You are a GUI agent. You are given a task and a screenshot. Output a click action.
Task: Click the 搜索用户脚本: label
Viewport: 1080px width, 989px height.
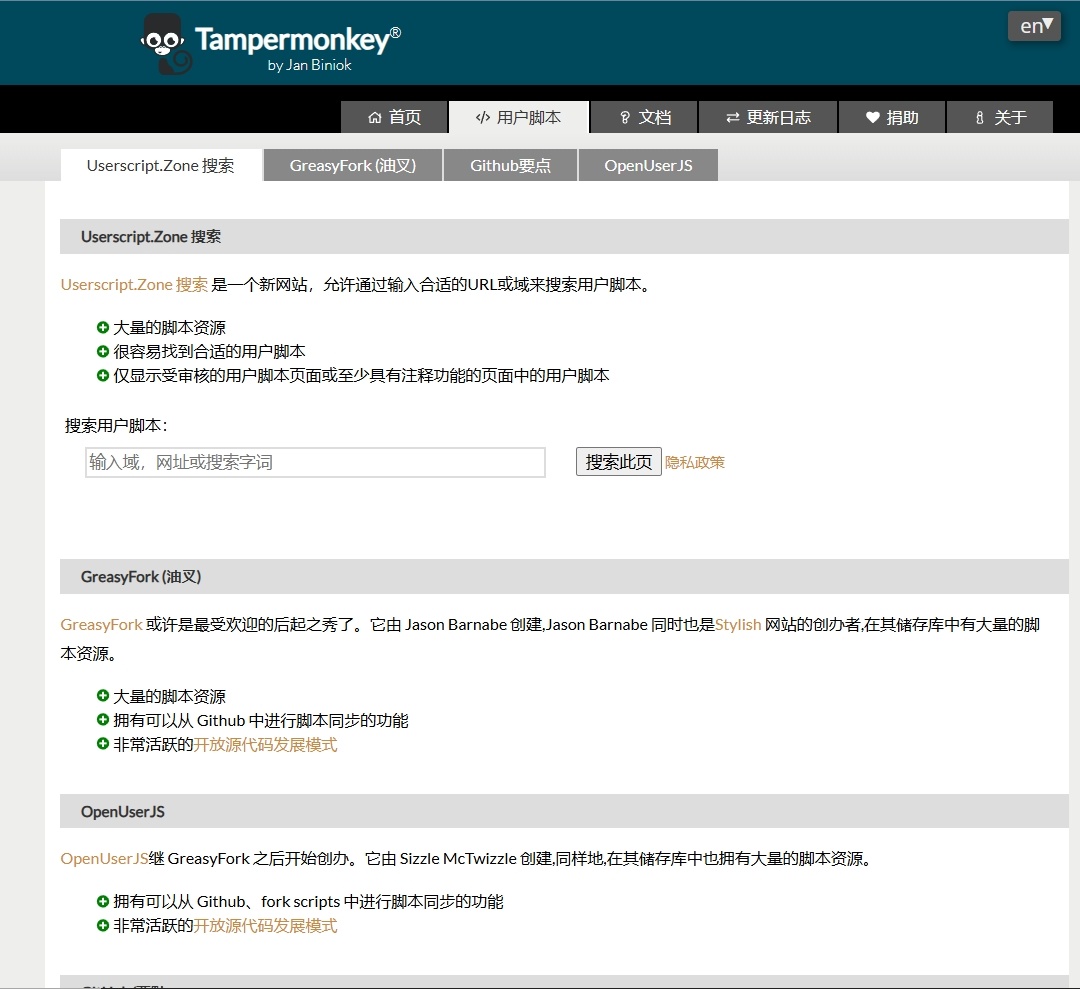tap(116, 426)
